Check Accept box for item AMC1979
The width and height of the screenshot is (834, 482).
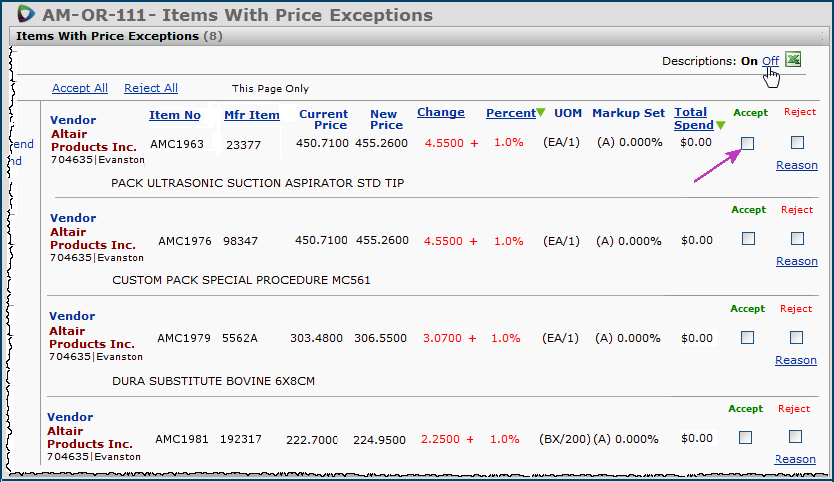point(747,337)
